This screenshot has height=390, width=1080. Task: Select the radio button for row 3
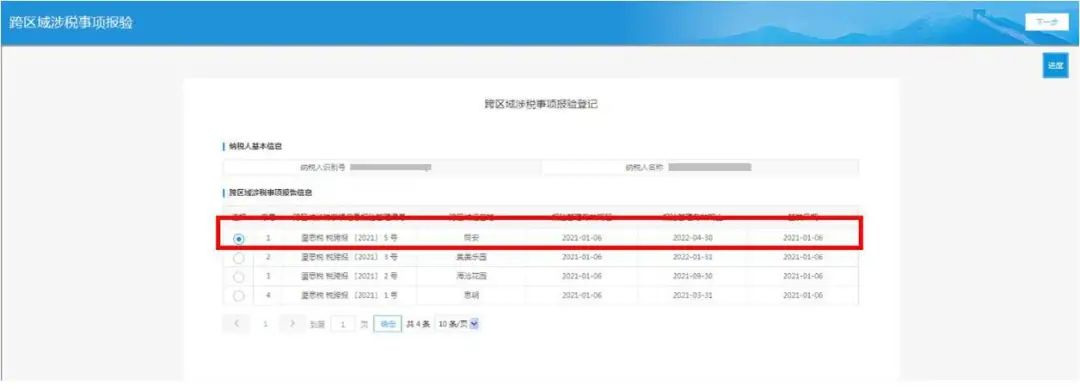pyautogui.click(x=238, y=276)
